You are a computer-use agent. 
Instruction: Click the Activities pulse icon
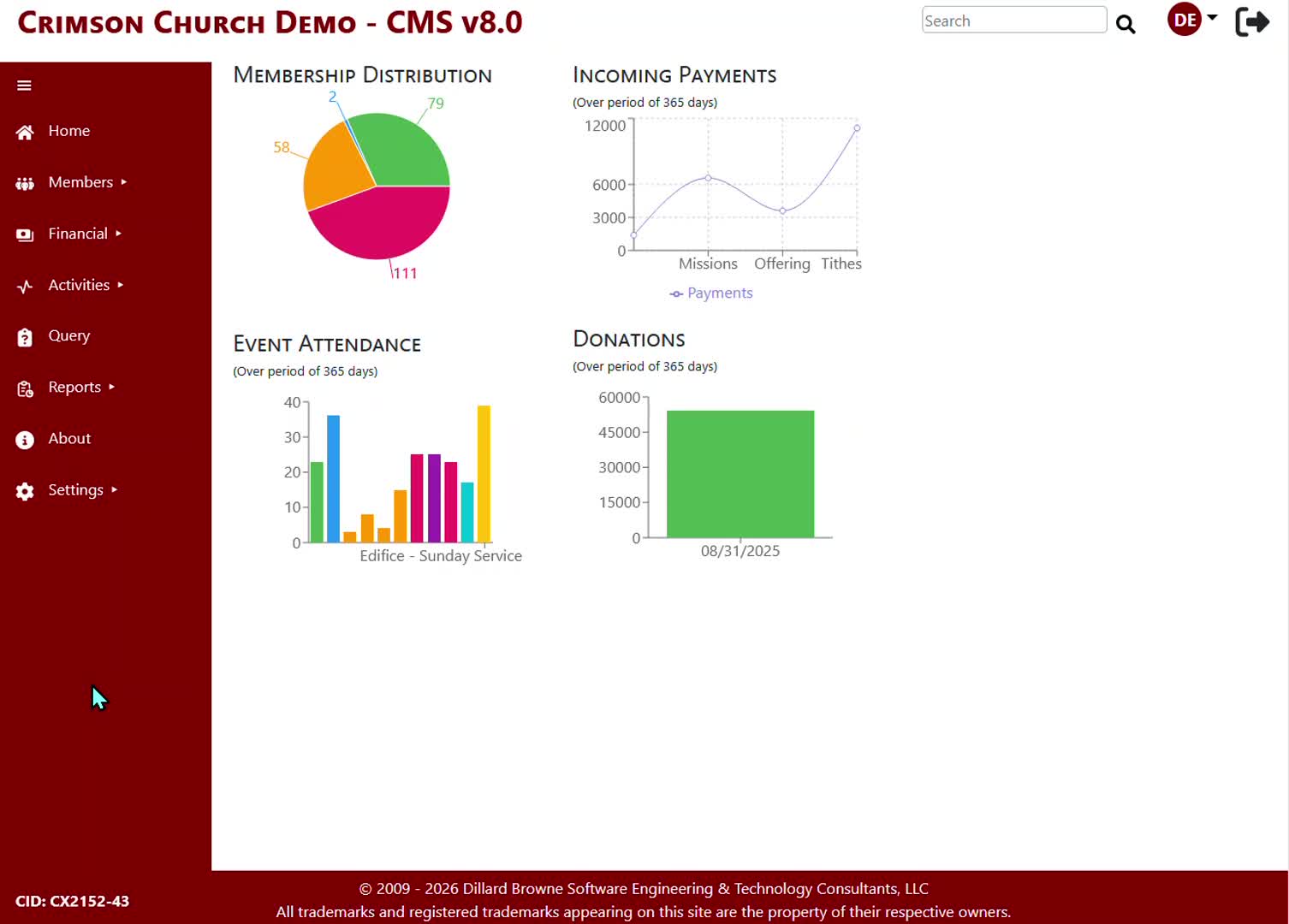coord(25,286)
